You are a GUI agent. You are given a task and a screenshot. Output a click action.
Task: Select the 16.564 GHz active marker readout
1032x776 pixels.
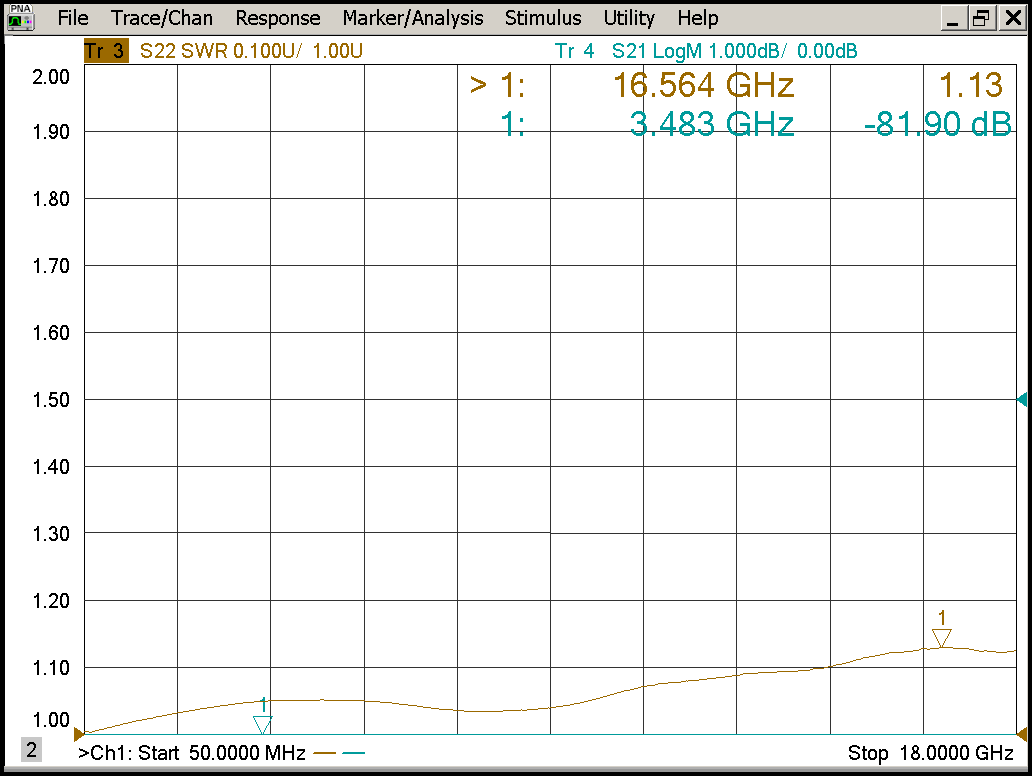pyautogui.click(x=703, y=86)
